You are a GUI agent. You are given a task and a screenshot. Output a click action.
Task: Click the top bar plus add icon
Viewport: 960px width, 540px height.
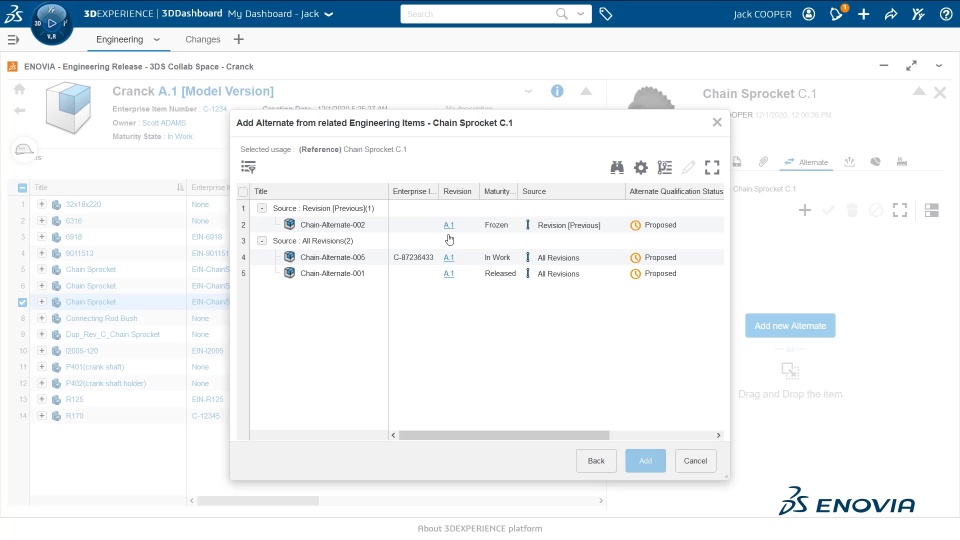point(863,13)
